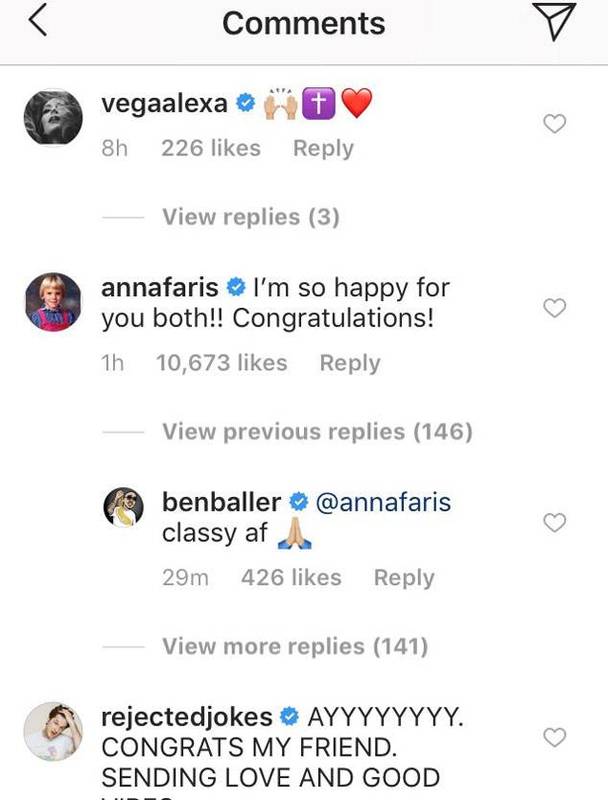Screen dimensions: 608x800
Task: View the 10,673 likes list
Action: (221, 363)
